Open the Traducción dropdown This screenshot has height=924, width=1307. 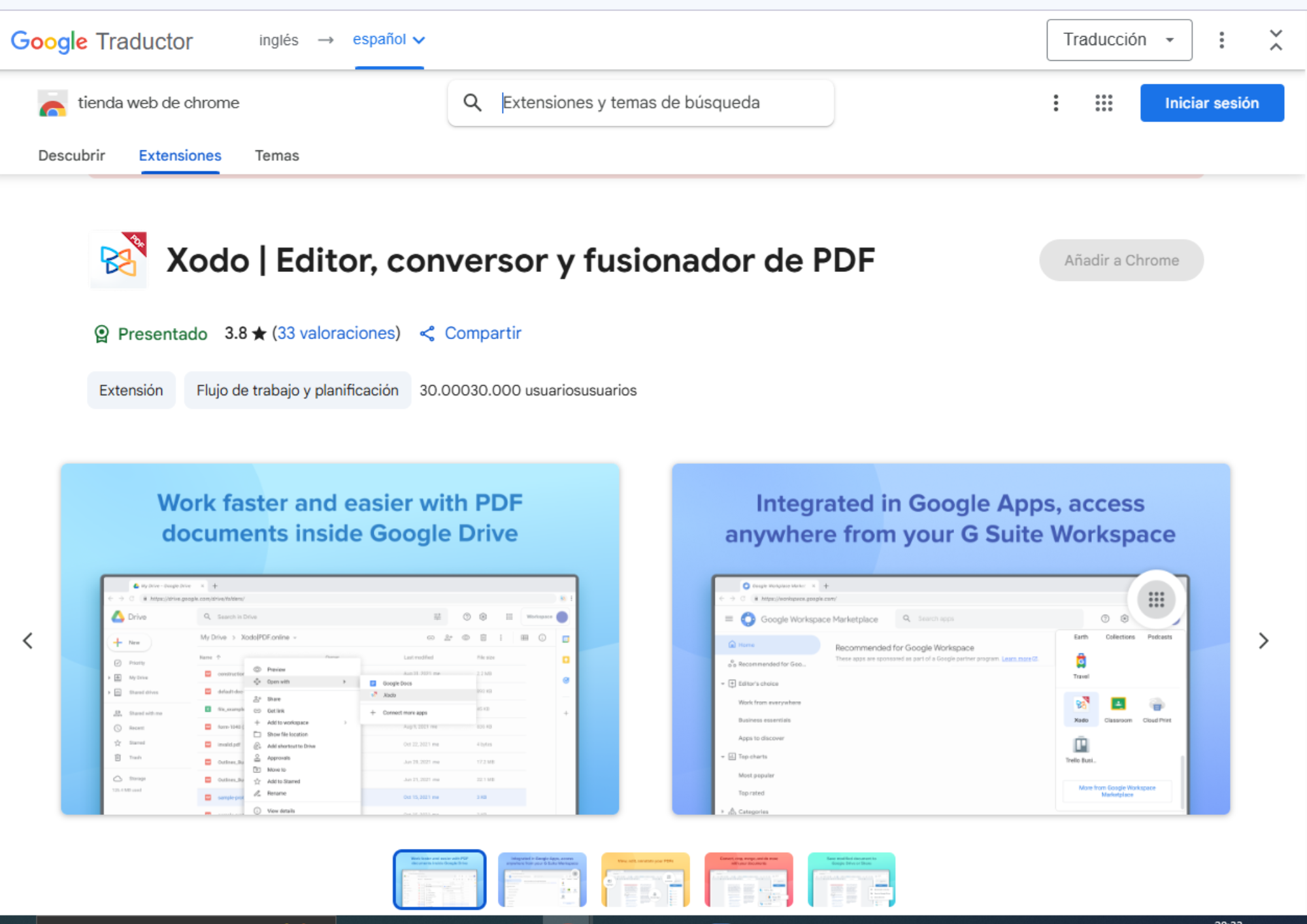1119,40
